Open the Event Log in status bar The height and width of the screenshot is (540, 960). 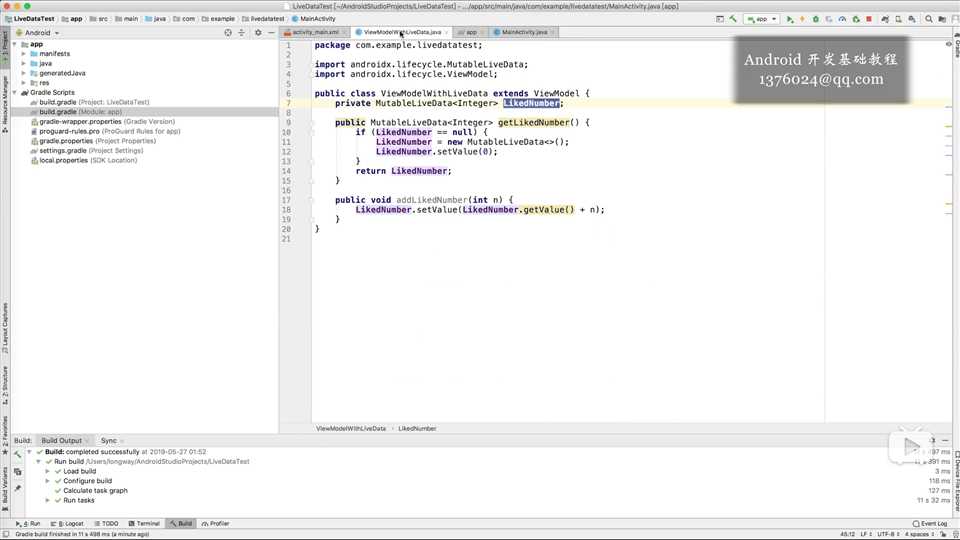coord(929,523)
